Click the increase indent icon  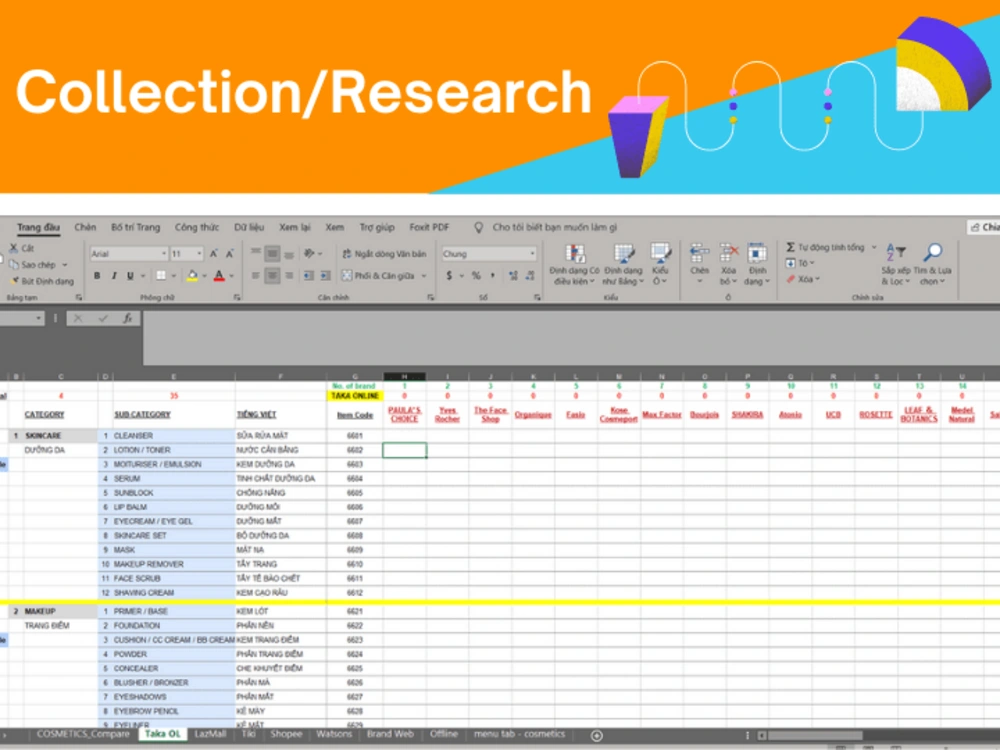(x=325, y=276)
